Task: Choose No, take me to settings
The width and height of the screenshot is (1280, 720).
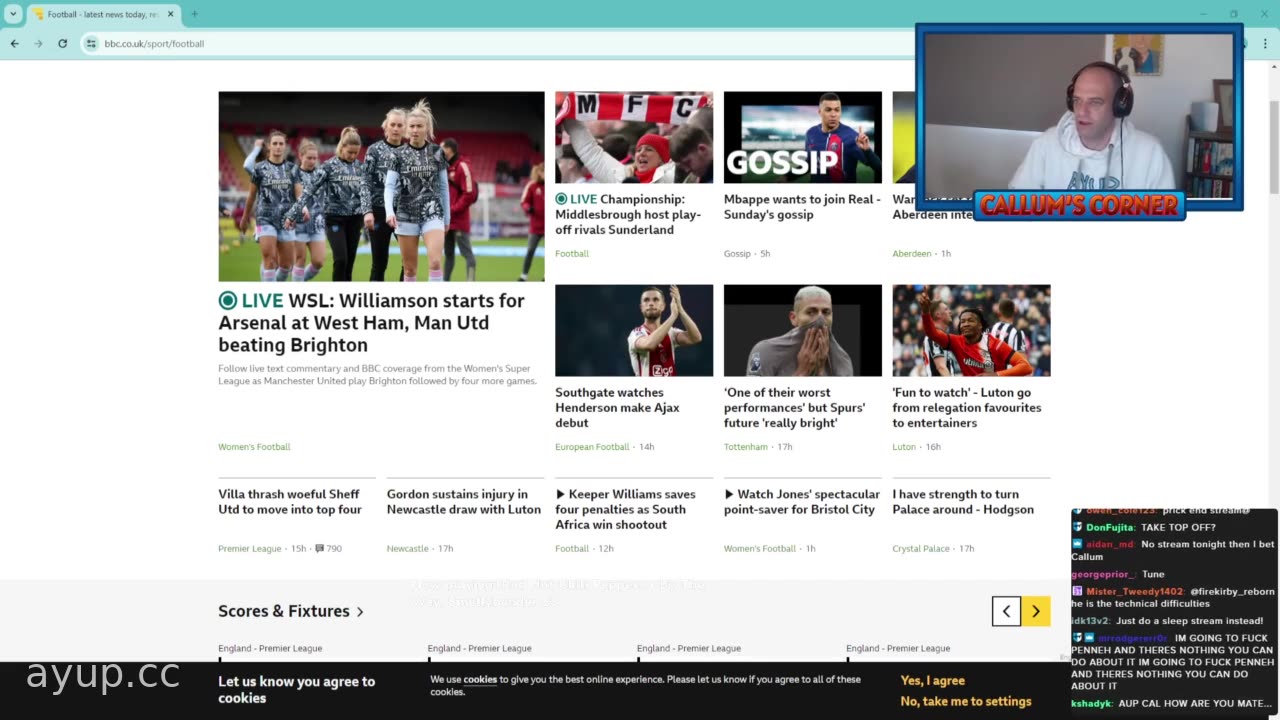Action: pyautogui.click(x=966, y=701)
